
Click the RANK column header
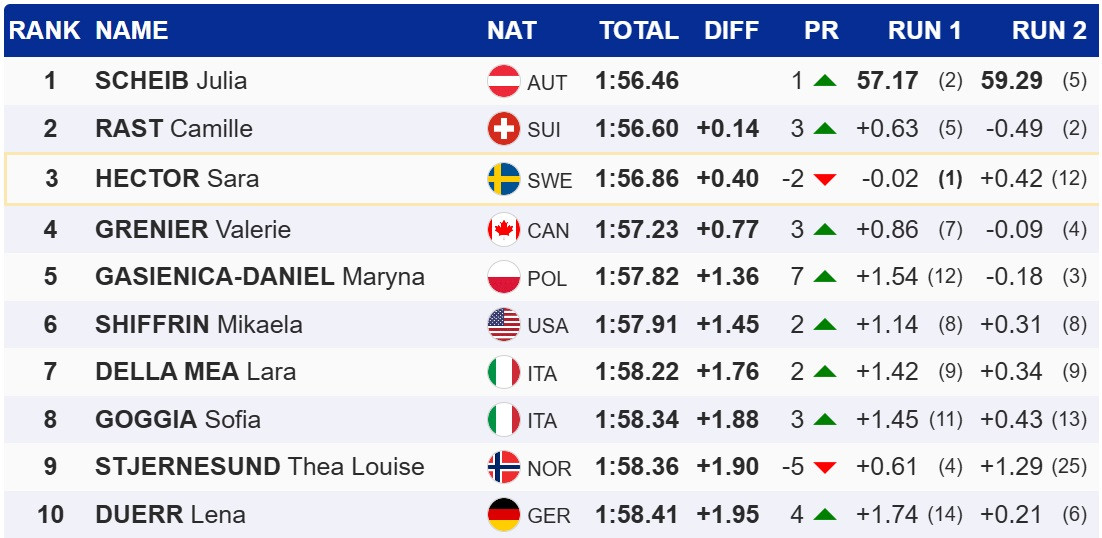(45, 31)
